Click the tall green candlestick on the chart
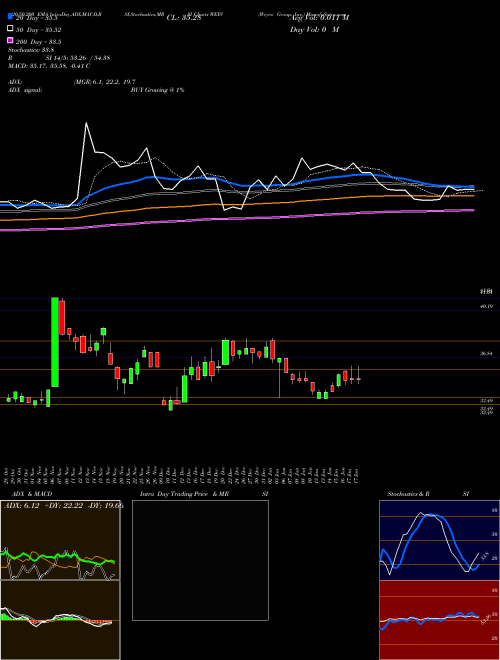Viewport: 500px width, 660px height. (x=55, y=342)
